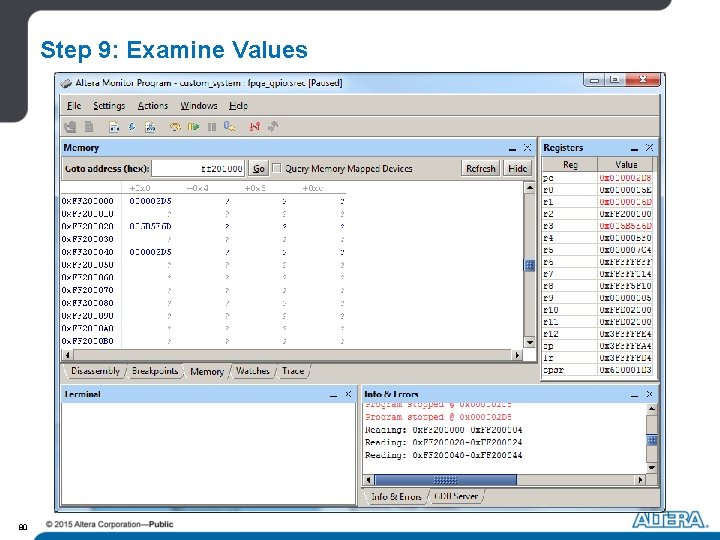This screenshot has width=720, height=540.
Task: Click the Goto address hex input field
Action: [x=198, y=169]
